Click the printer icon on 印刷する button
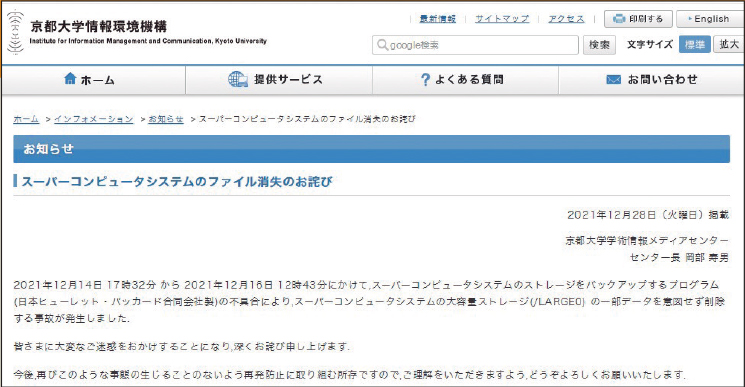Viewport: 745px width, 387px height. (619, 19)
